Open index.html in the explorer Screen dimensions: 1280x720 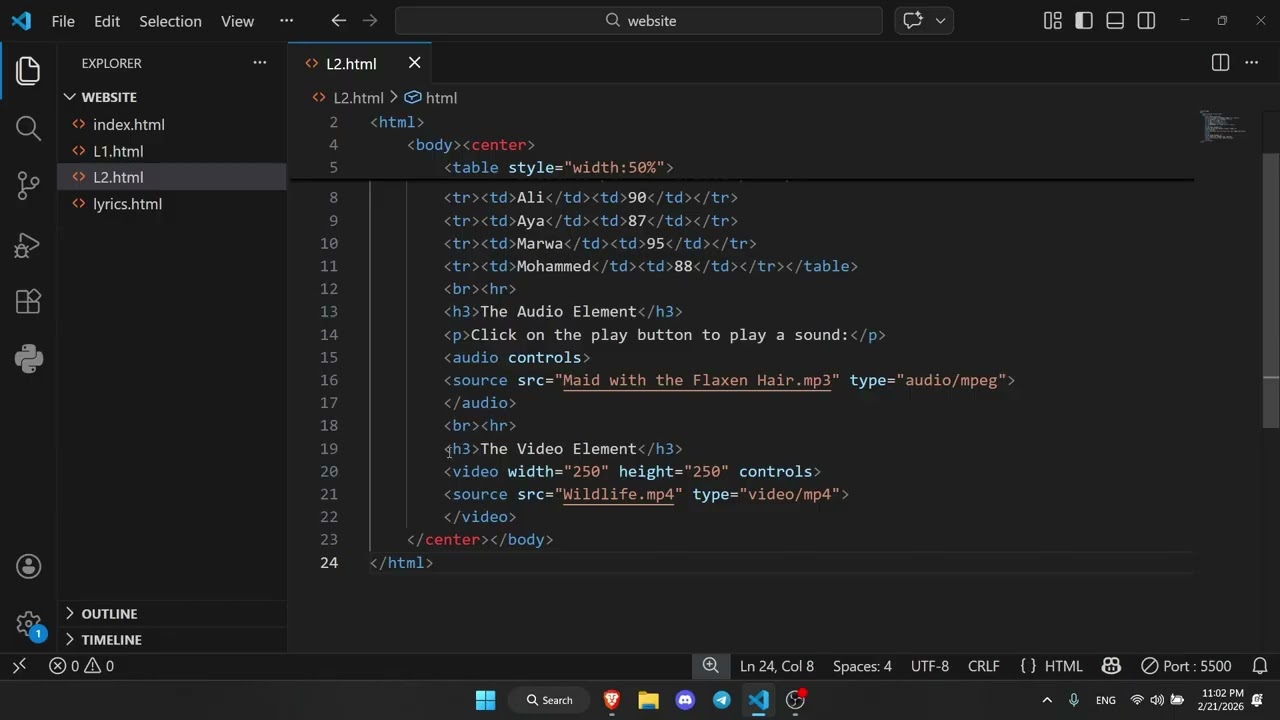tap(172, 125)
